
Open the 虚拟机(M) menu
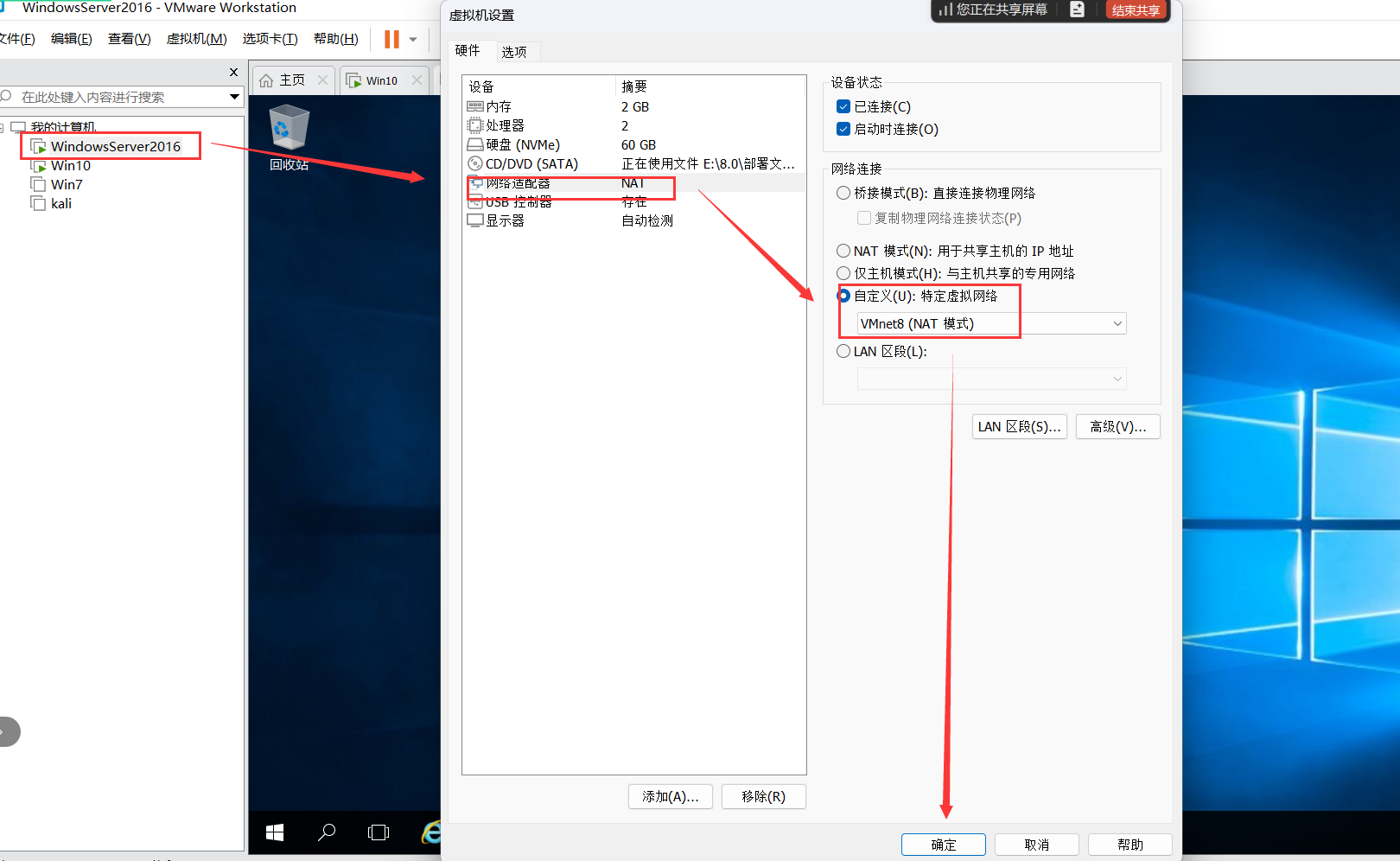(x=196, y=39)
